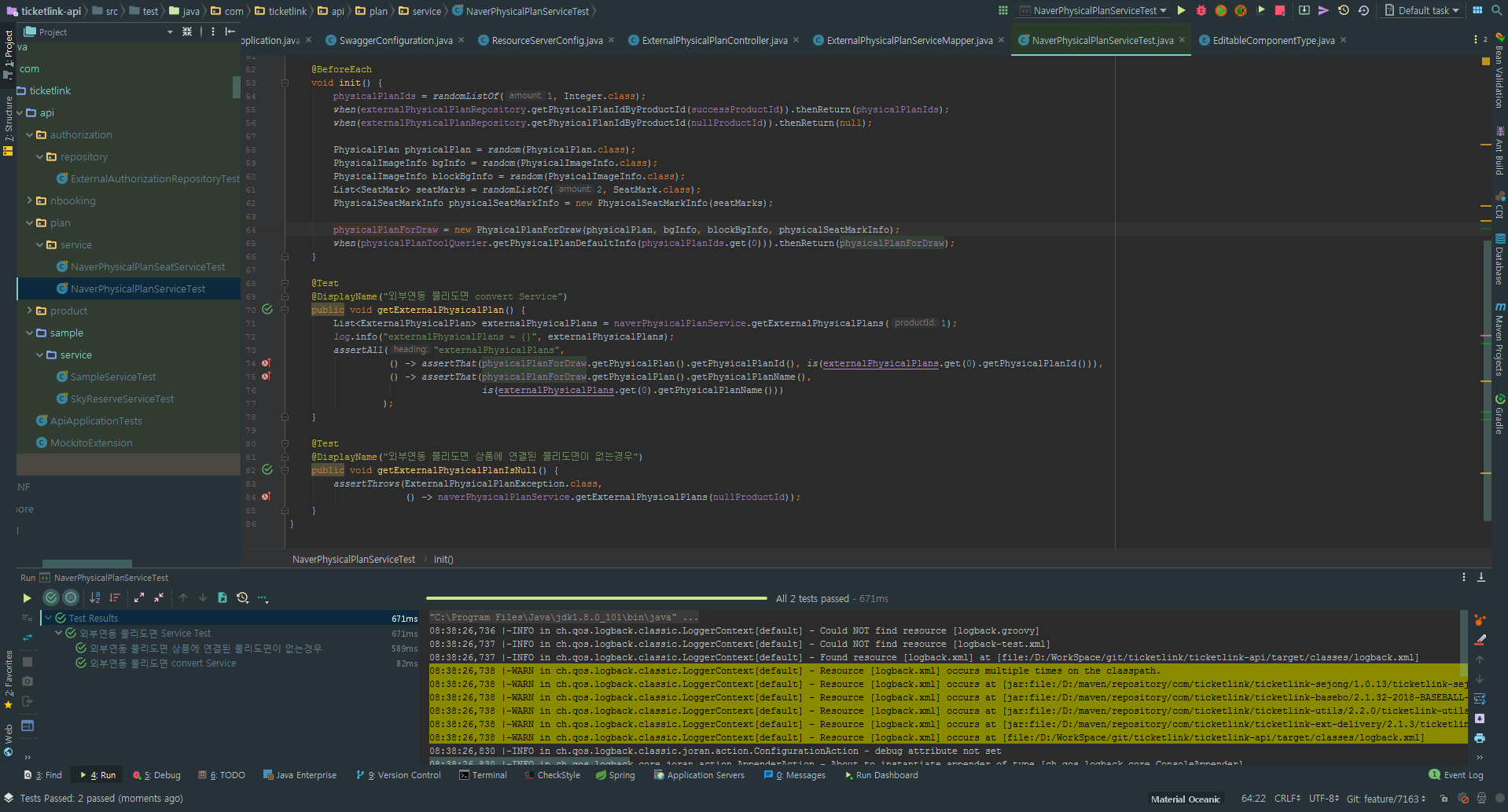Toggle the breakpoint at line 75

coord(267,377)
